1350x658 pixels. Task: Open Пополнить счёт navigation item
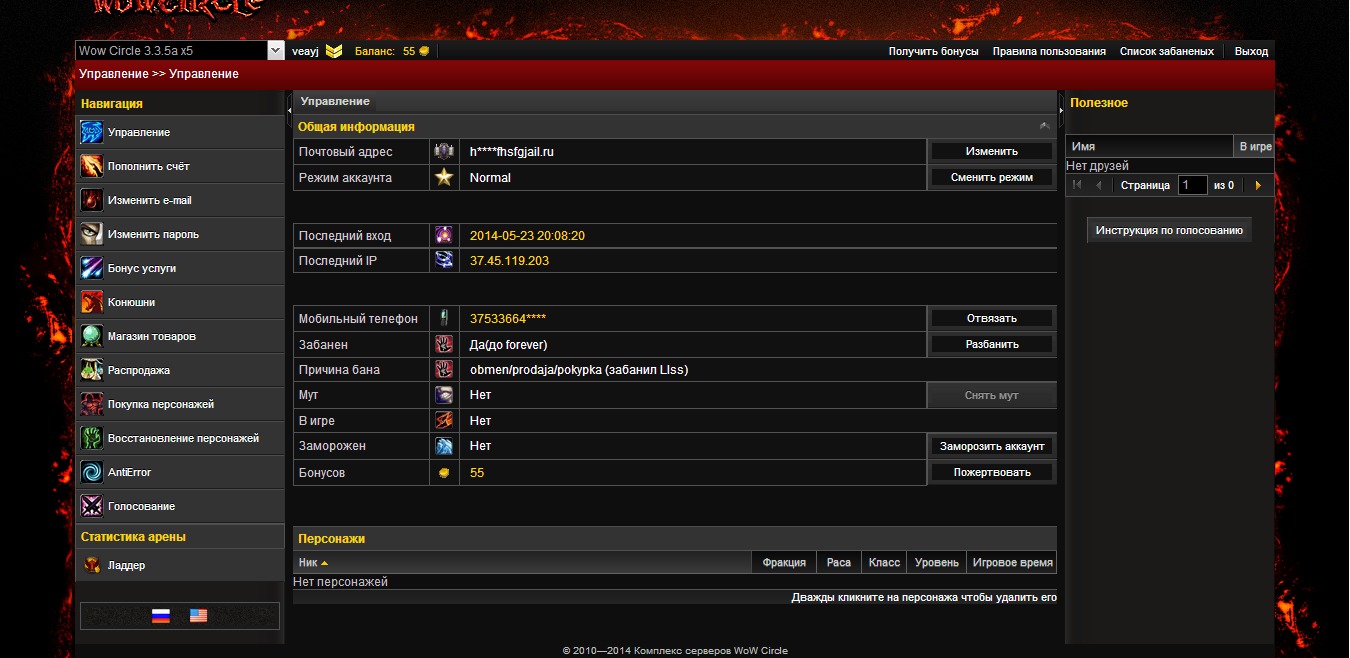click(x=180, y=166)
